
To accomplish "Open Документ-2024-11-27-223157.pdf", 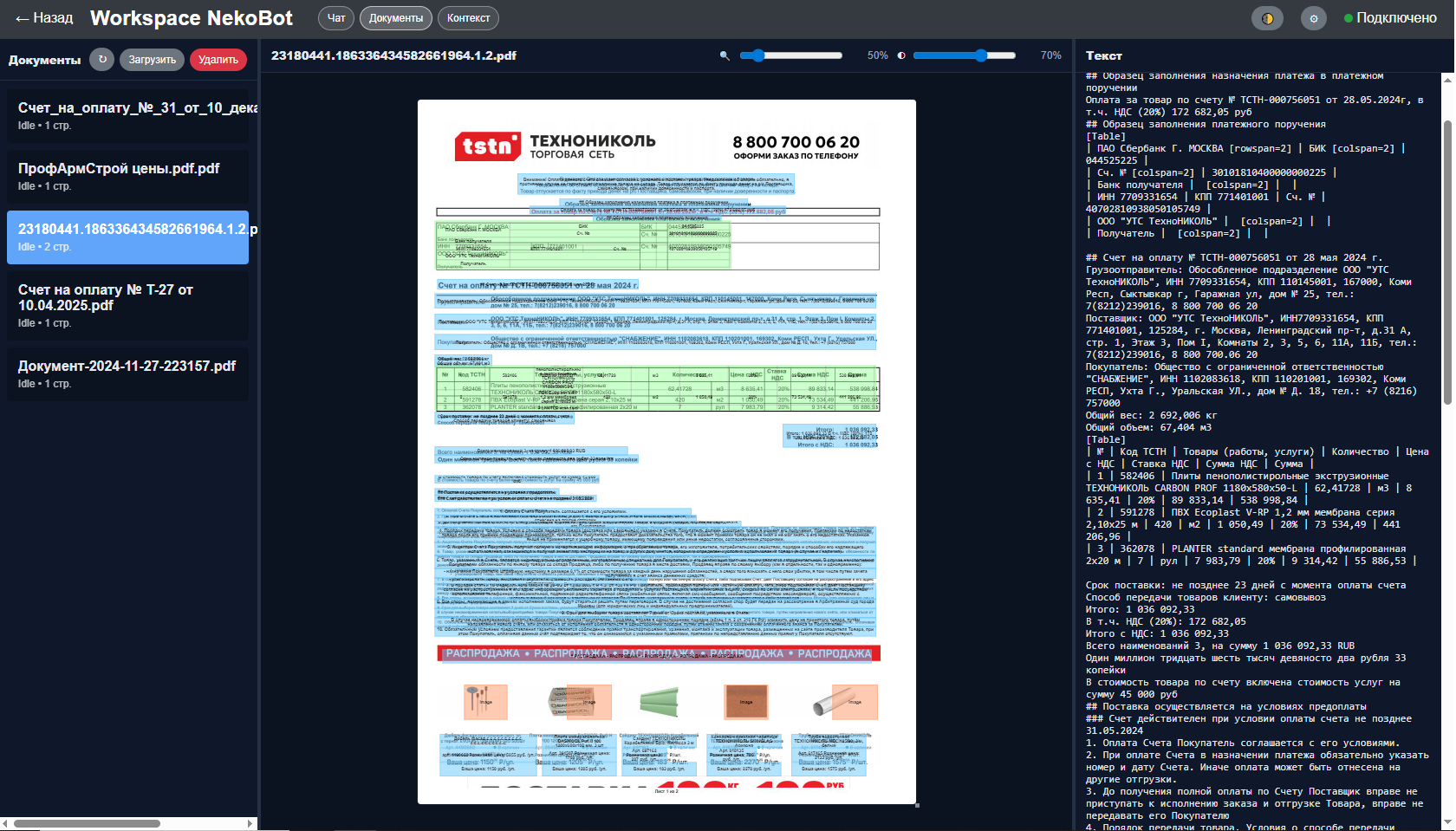I will (127, 373).
